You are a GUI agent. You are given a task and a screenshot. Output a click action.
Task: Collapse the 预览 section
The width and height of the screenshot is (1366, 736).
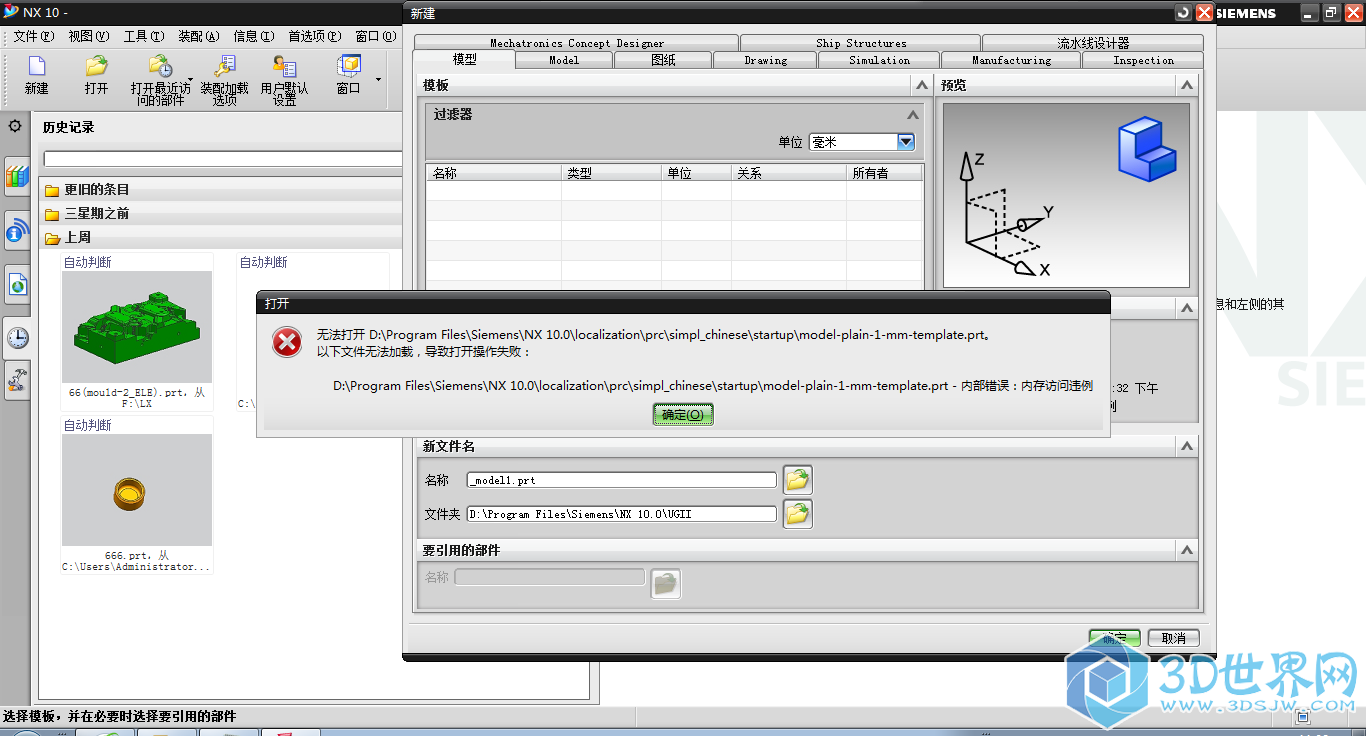click(x=1186, y=86)
